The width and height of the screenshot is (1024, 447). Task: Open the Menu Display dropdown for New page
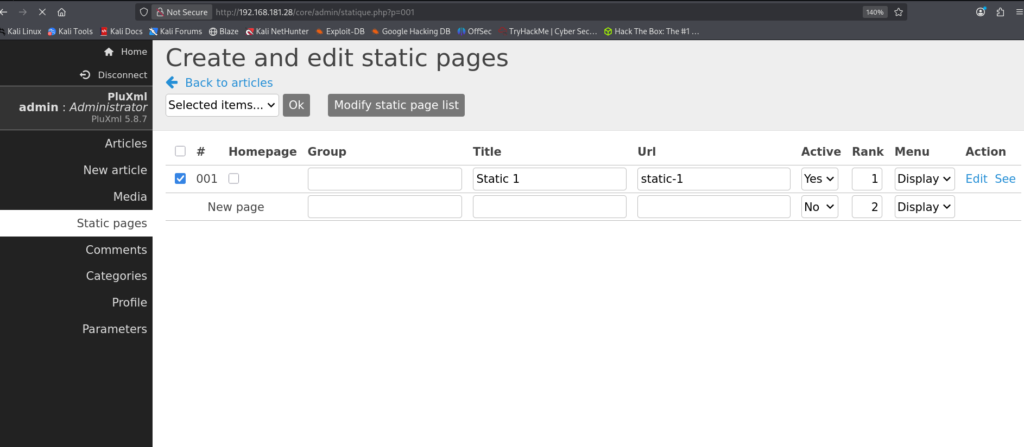(x=924, y=207)
